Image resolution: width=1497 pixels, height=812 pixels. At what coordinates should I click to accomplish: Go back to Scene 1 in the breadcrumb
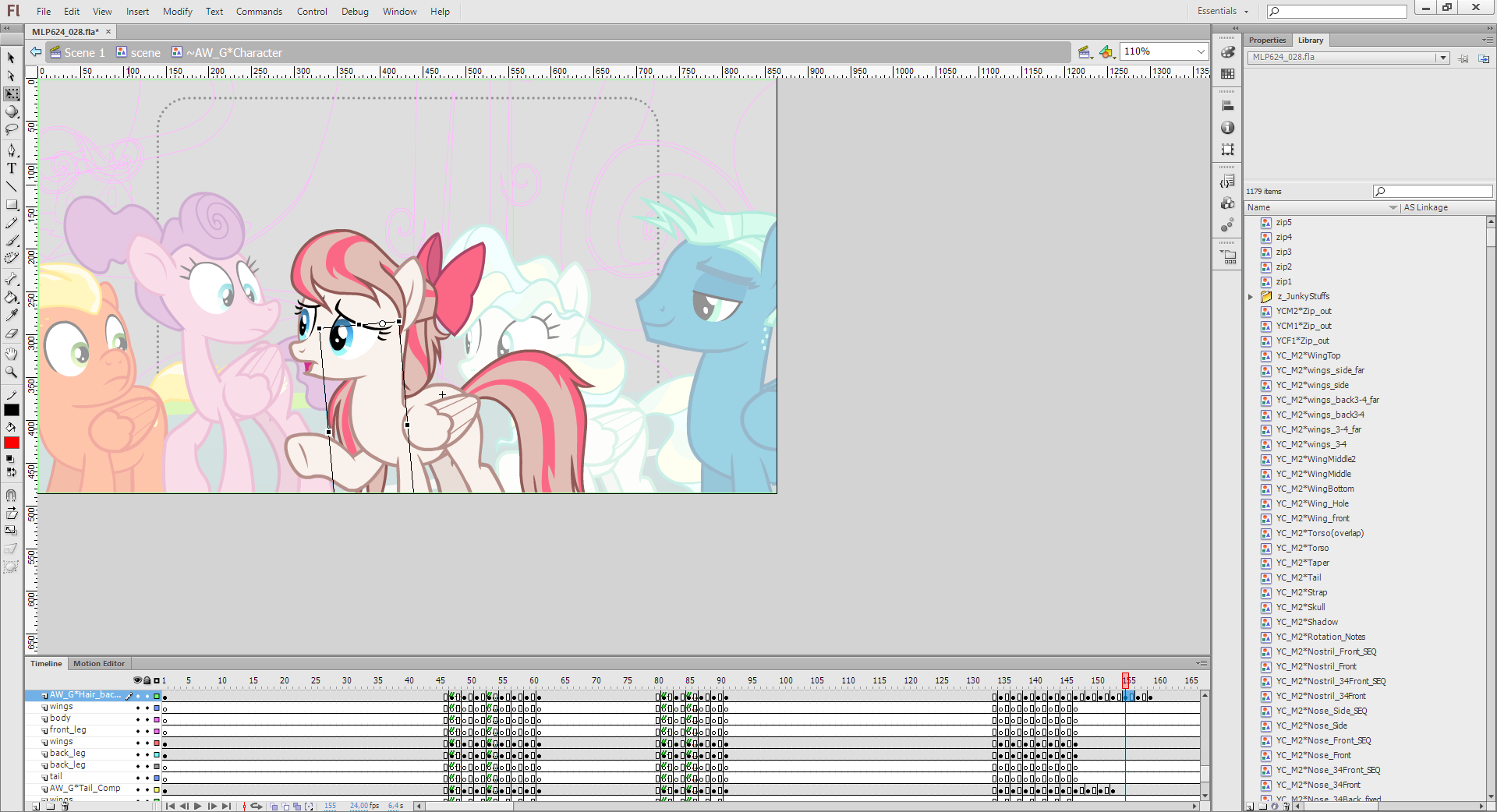[77, 52]
